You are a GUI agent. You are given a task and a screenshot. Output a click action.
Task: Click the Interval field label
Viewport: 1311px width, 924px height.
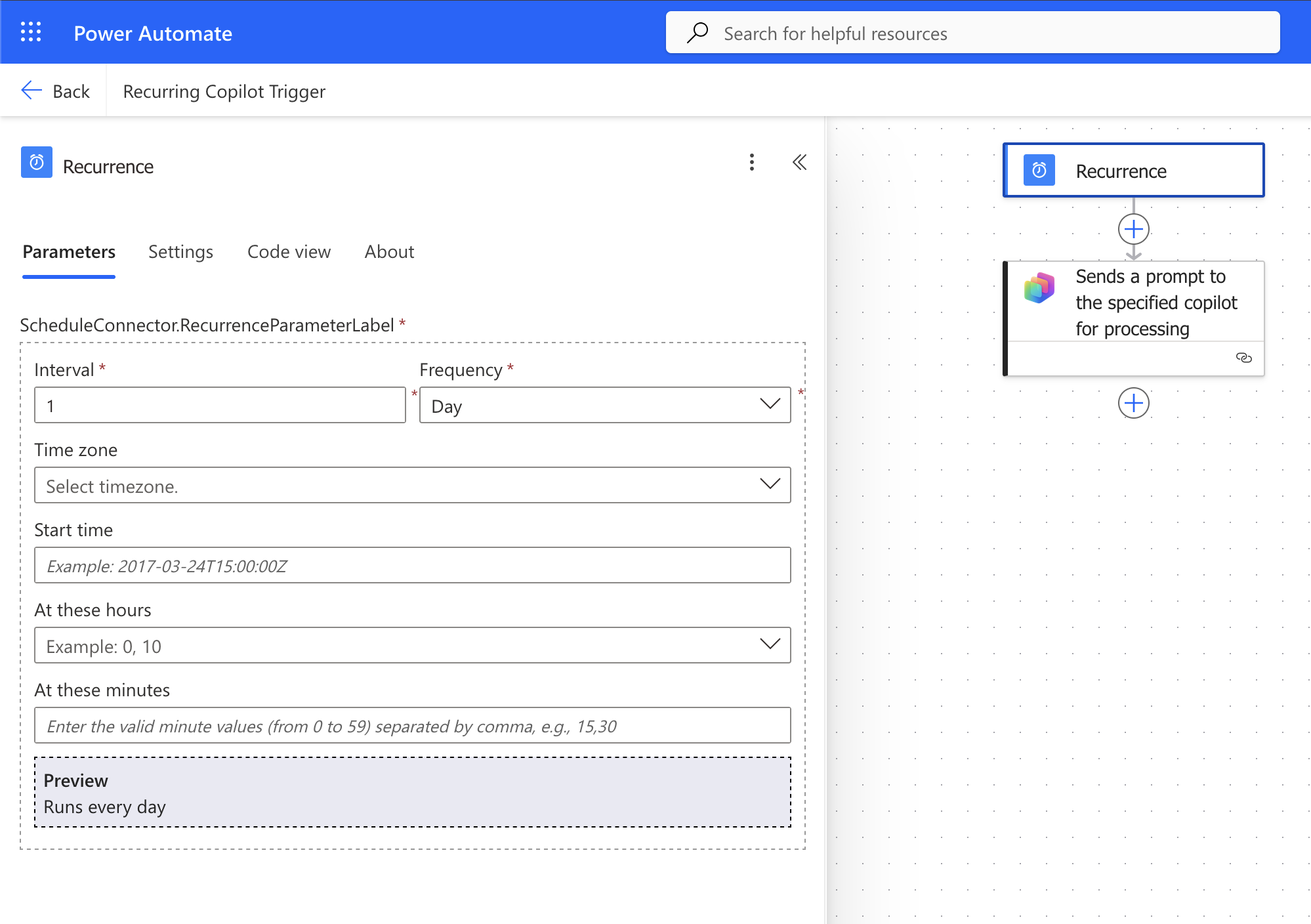[x=64, y=370]
